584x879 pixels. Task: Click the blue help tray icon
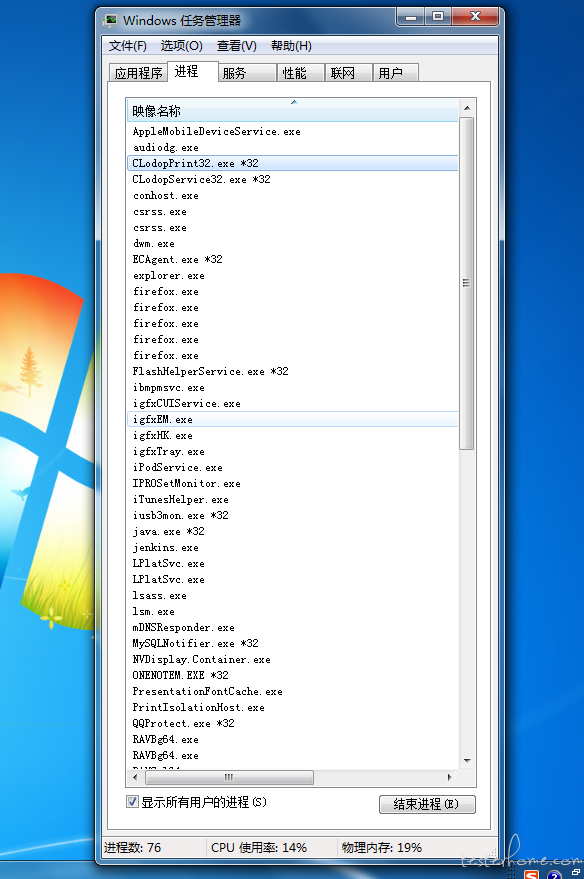[554, 875]
